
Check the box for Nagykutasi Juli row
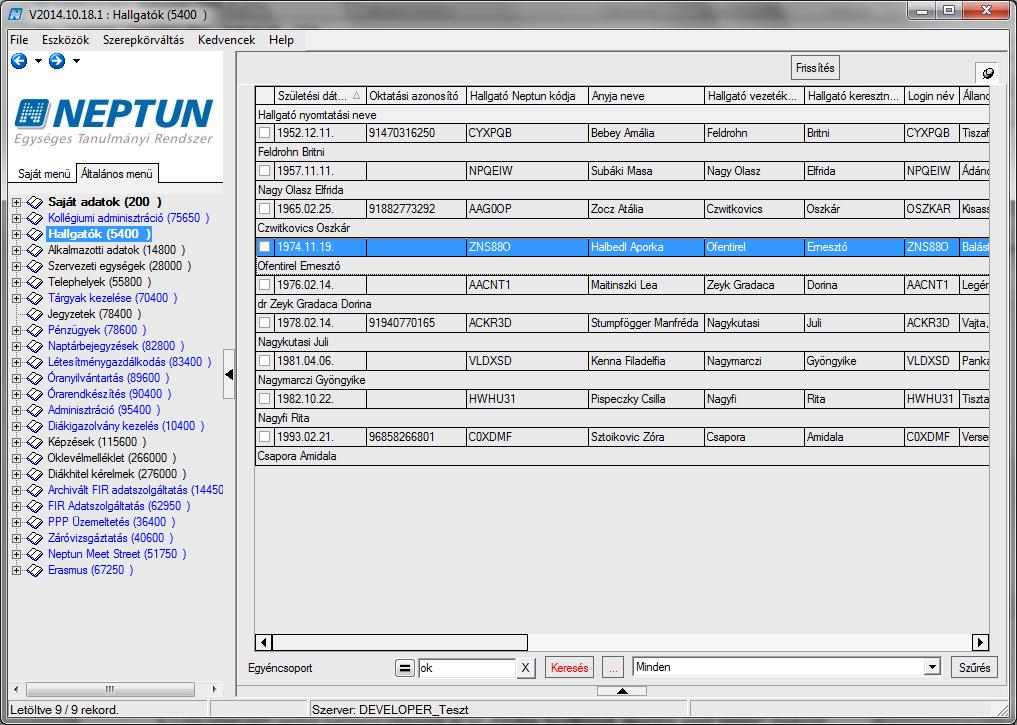265,323
